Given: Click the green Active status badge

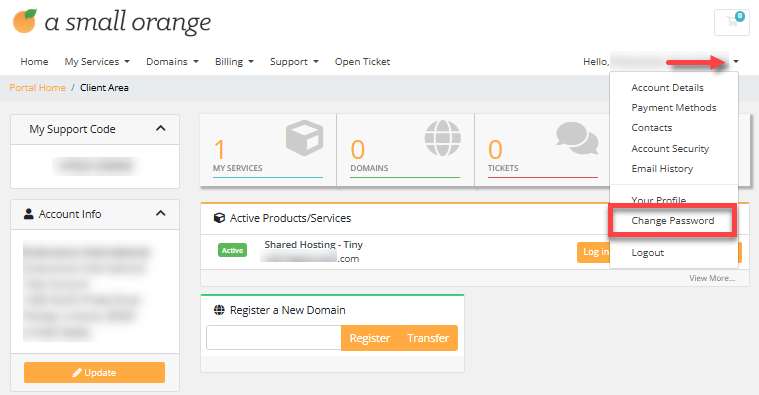Looking at the screenshot, I should point(232,250).
